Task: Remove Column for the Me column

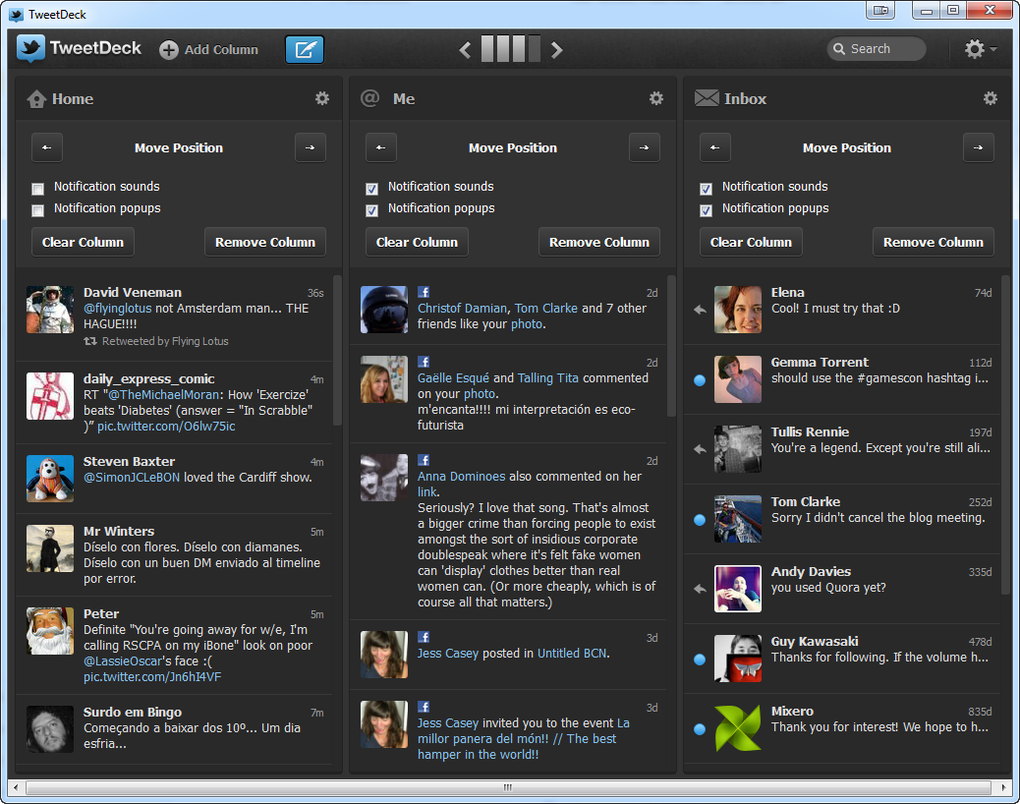Action: (x=599, y=242)
